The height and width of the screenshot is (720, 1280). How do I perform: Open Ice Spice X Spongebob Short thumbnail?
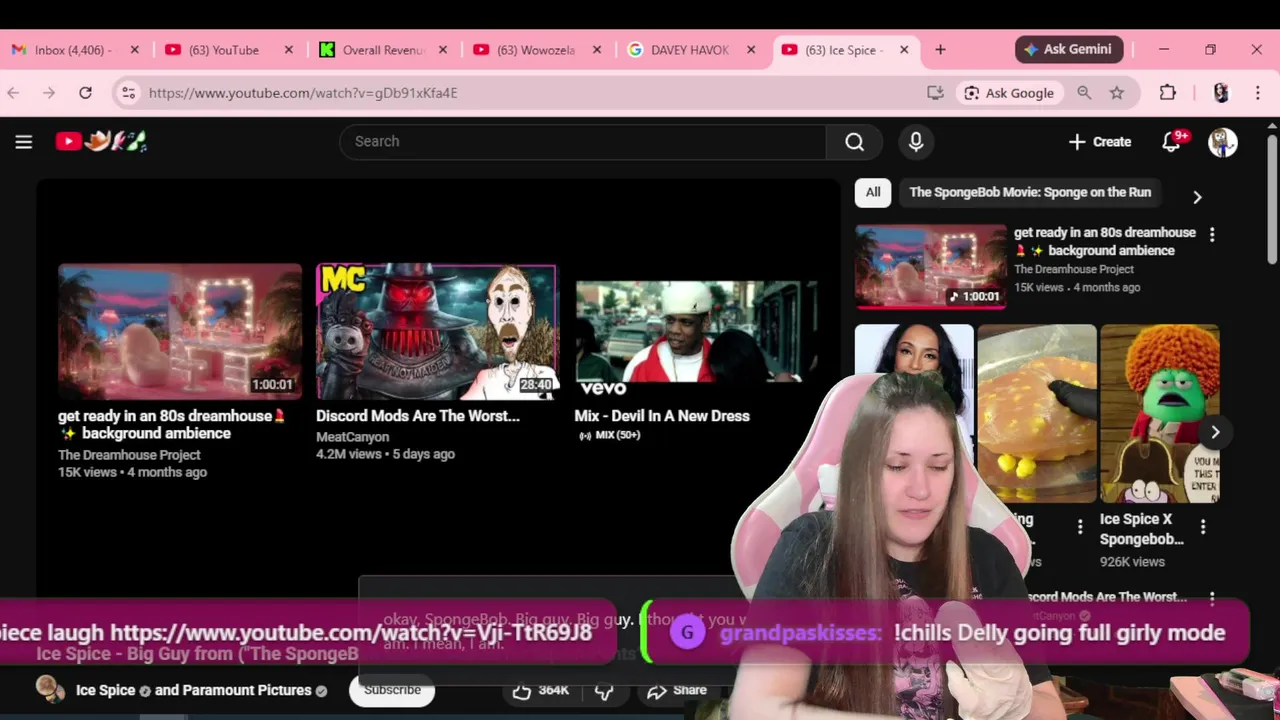coord(1160,413)
